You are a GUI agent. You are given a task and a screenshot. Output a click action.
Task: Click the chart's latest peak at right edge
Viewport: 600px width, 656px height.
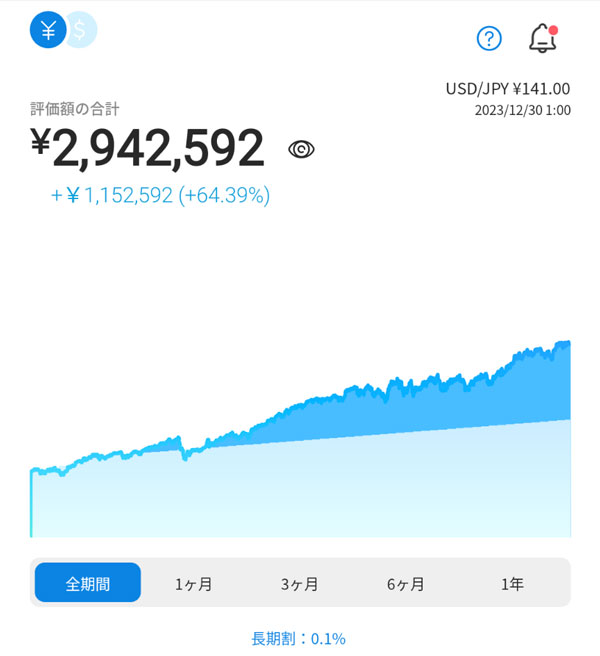coord(566,344)
